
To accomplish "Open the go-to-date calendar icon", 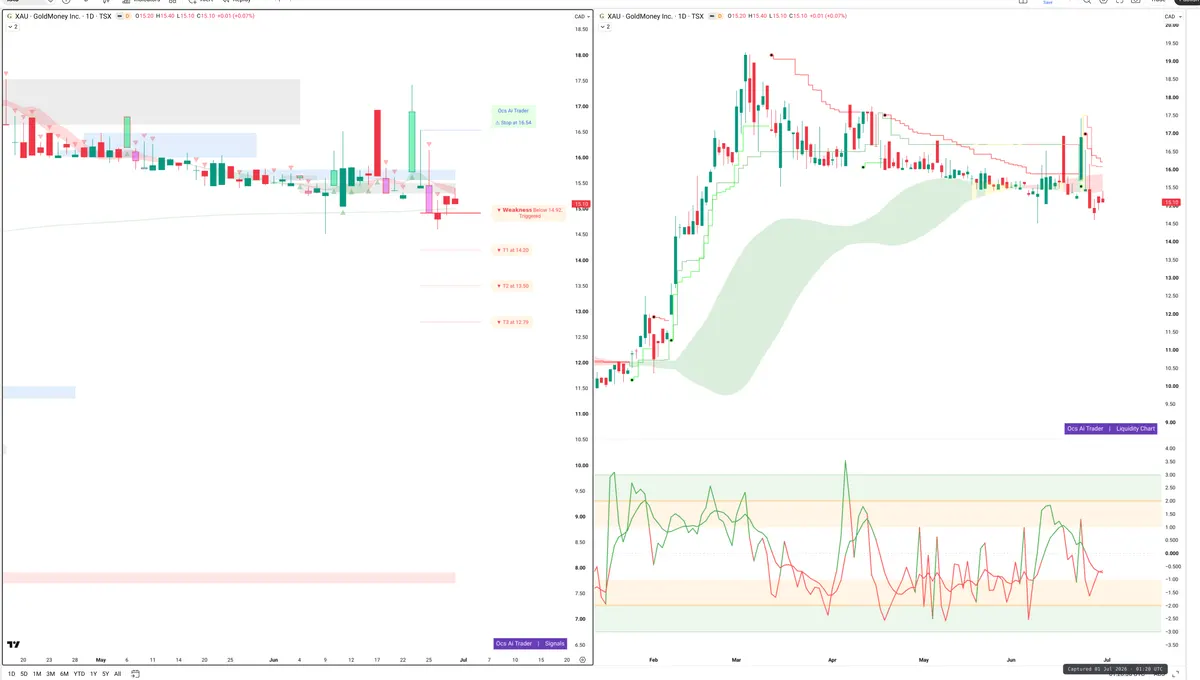I will tap(135, 674).
